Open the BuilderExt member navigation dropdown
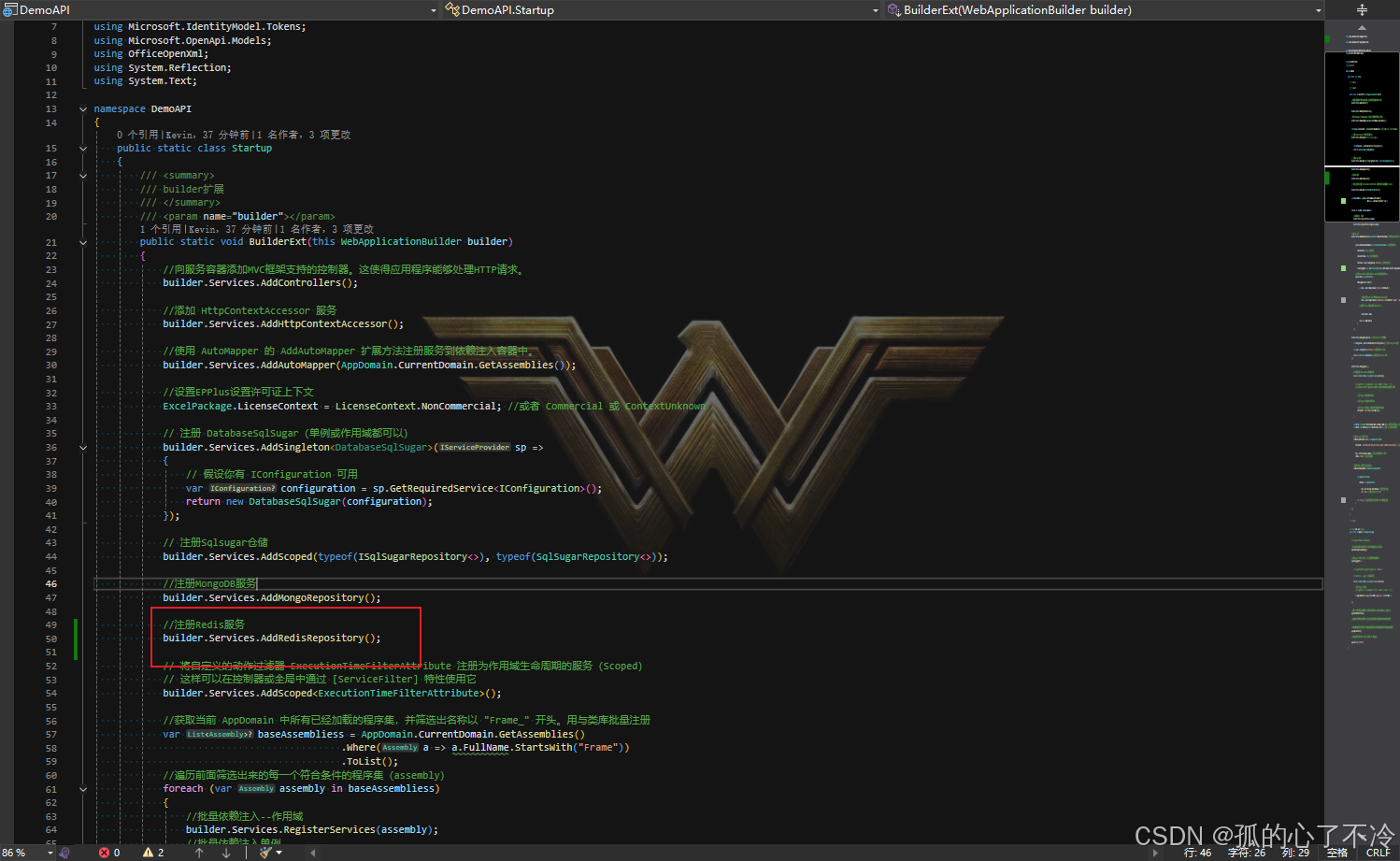Viewport: 1400px width, 861px height. click(x=1319, y=10)
